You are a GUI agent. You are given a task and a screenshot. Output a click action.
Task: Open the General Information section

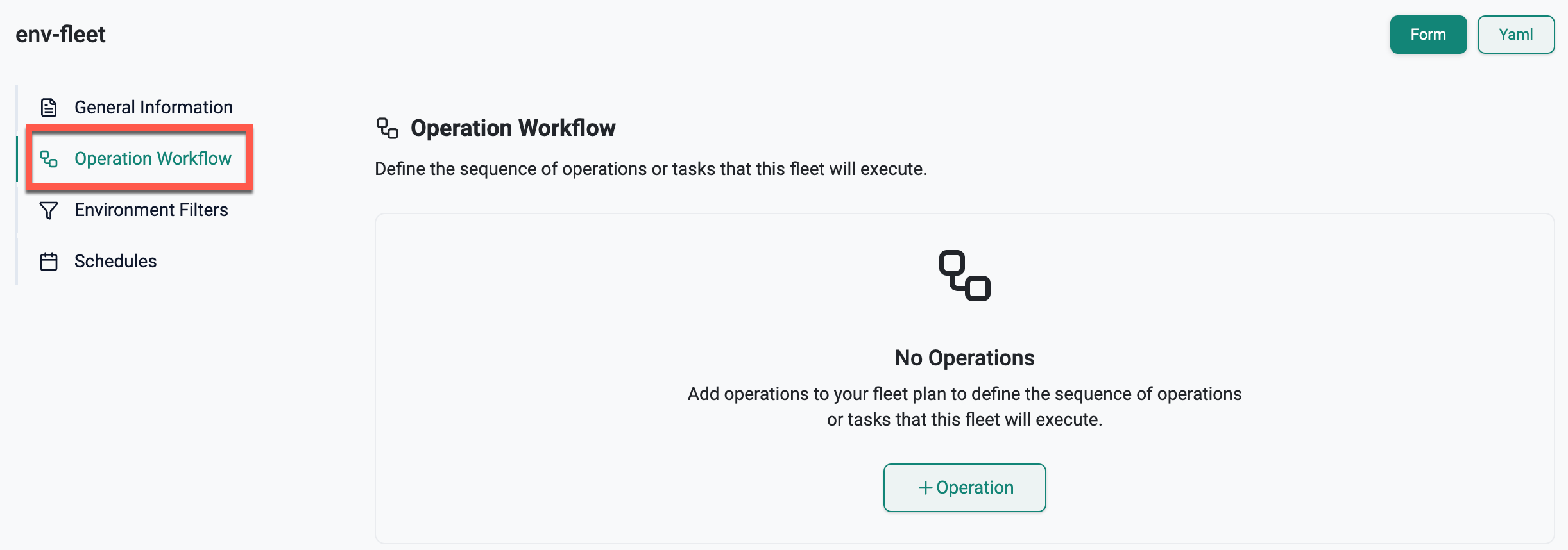(153, 108)
